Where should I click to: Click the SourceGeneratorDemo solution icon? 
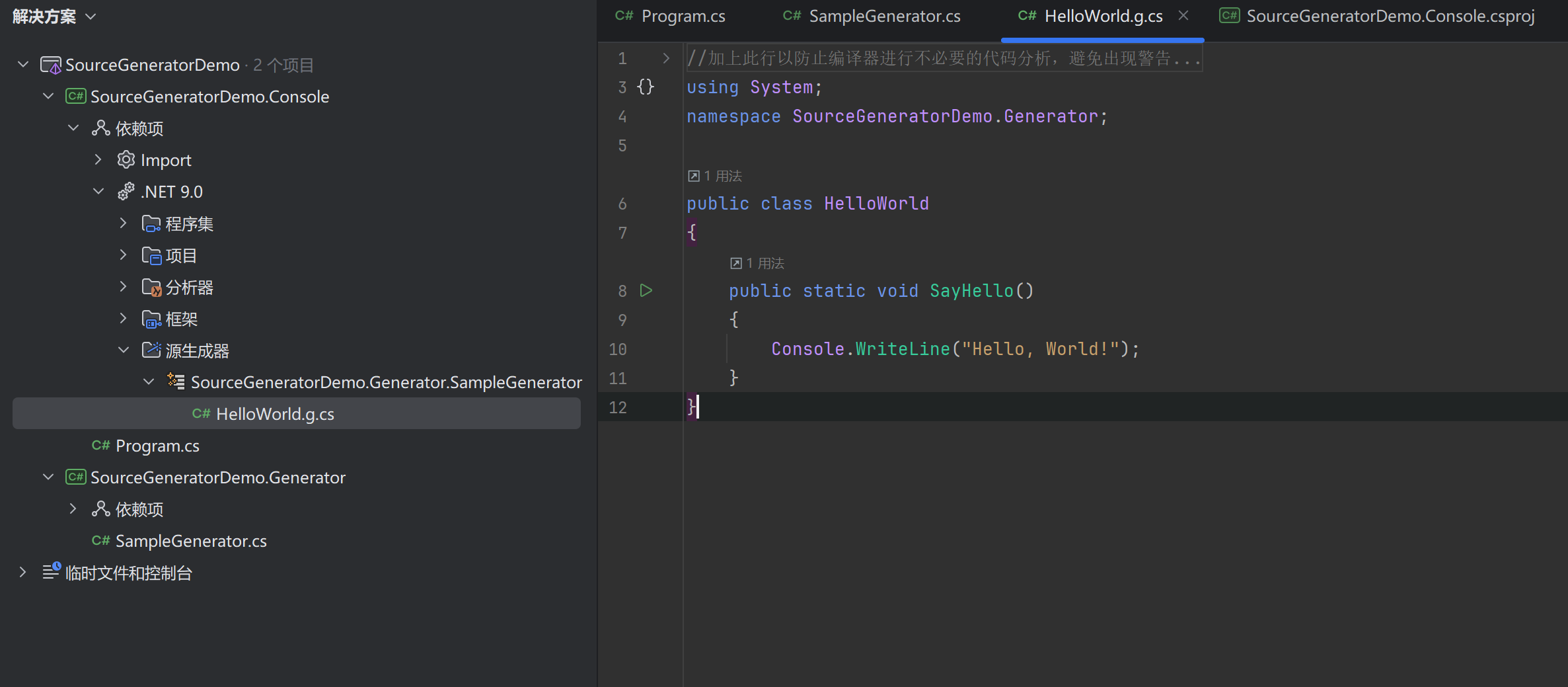click(51, 65)
